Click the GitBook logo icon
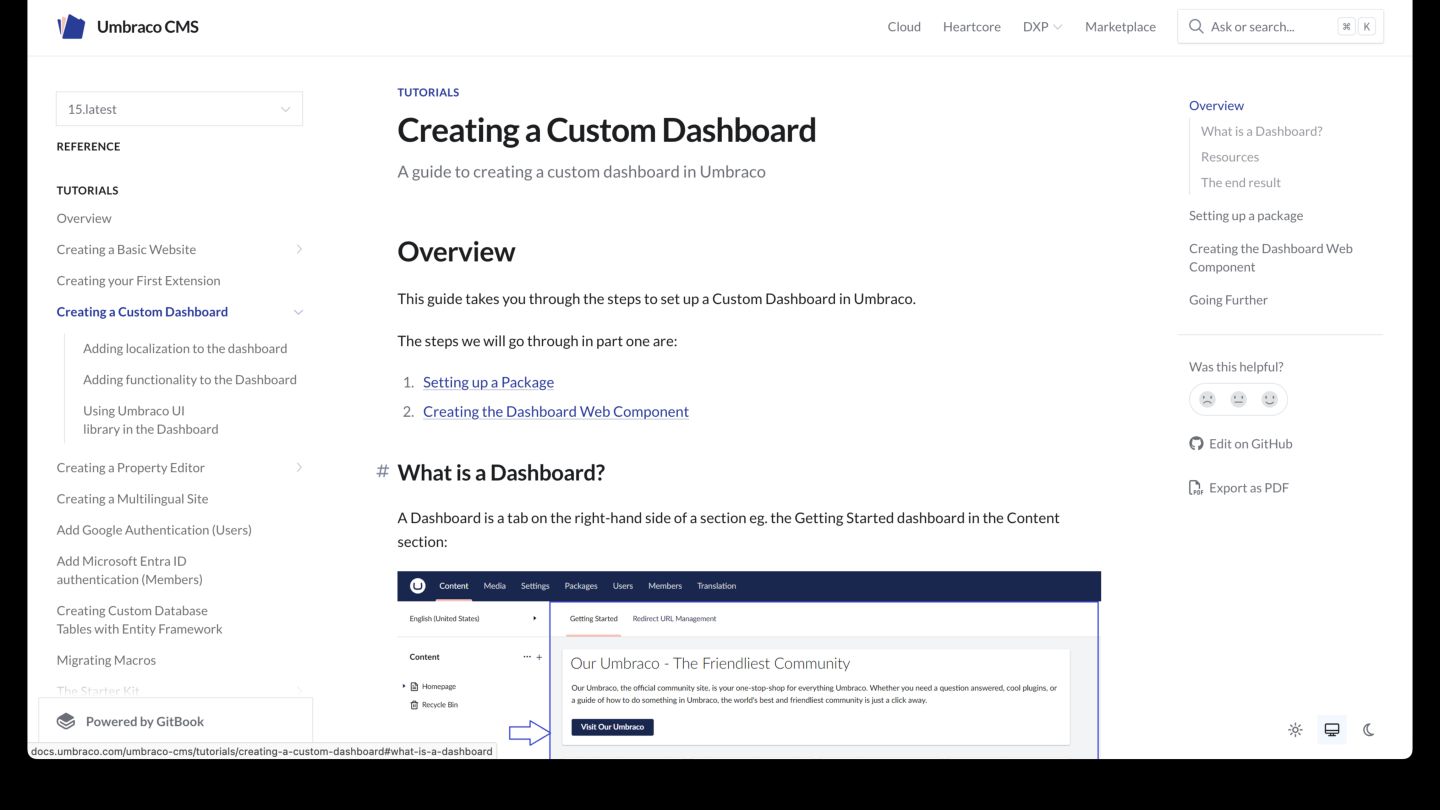 coord(66,721)
